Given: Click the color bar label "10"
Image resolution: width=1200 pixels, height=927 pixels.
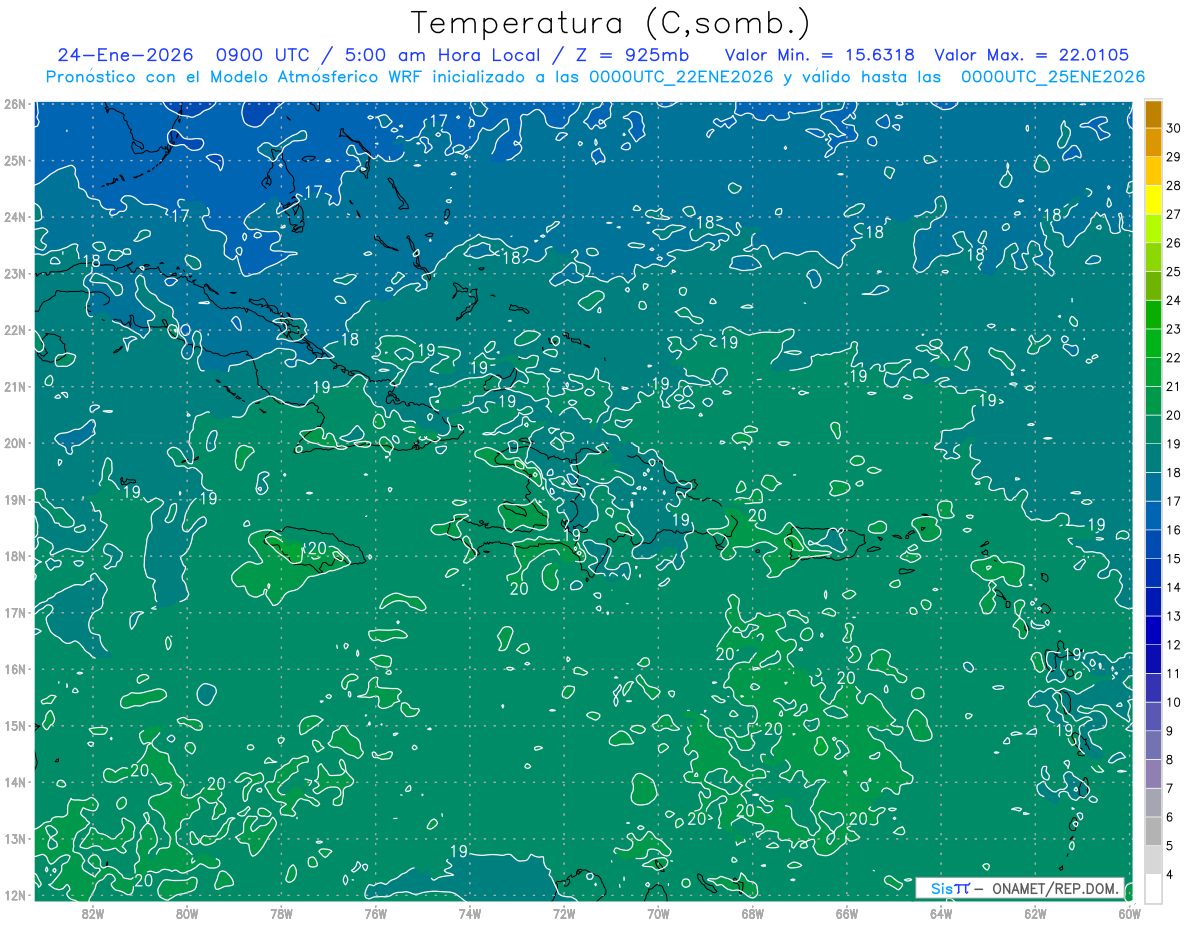Looking at the screenshot, I should (x=1174, y=702).
